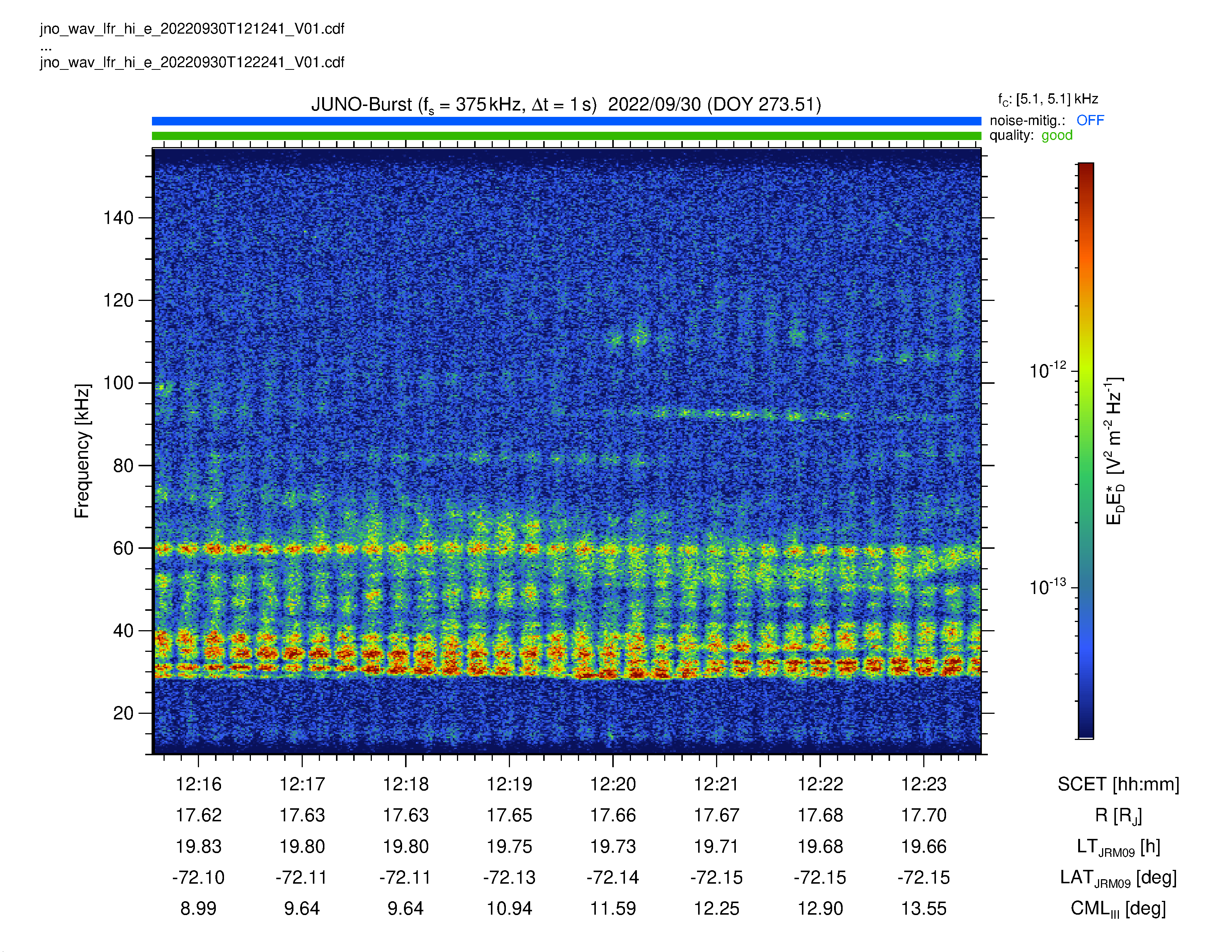Click the 100 frequency tick label
Image resolution: width=1232 pixels, height=952 pixels.
pyautogui.click(x=118, y=383)
